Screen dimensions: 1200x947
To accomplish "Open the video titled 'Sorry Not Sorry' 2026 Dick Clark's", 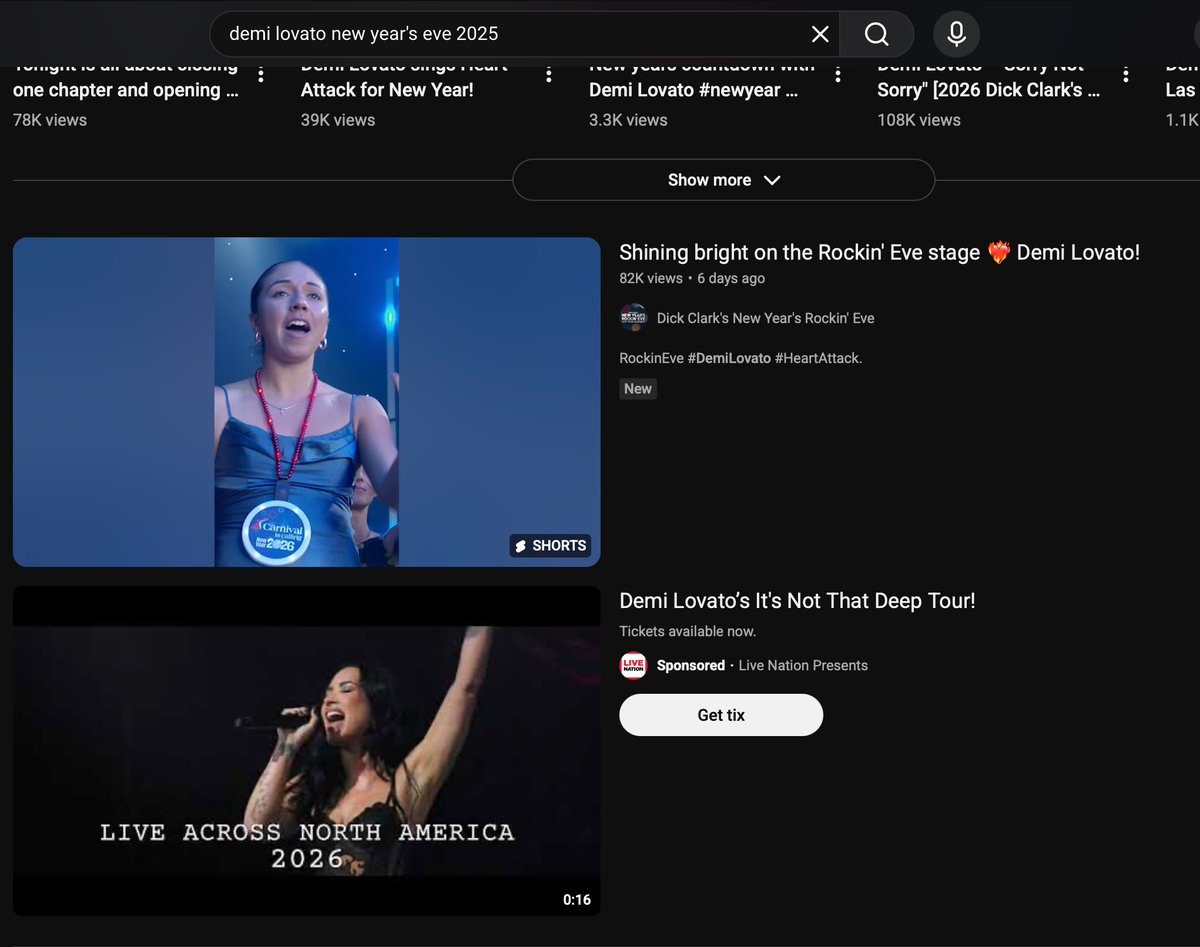I will 989,78.
